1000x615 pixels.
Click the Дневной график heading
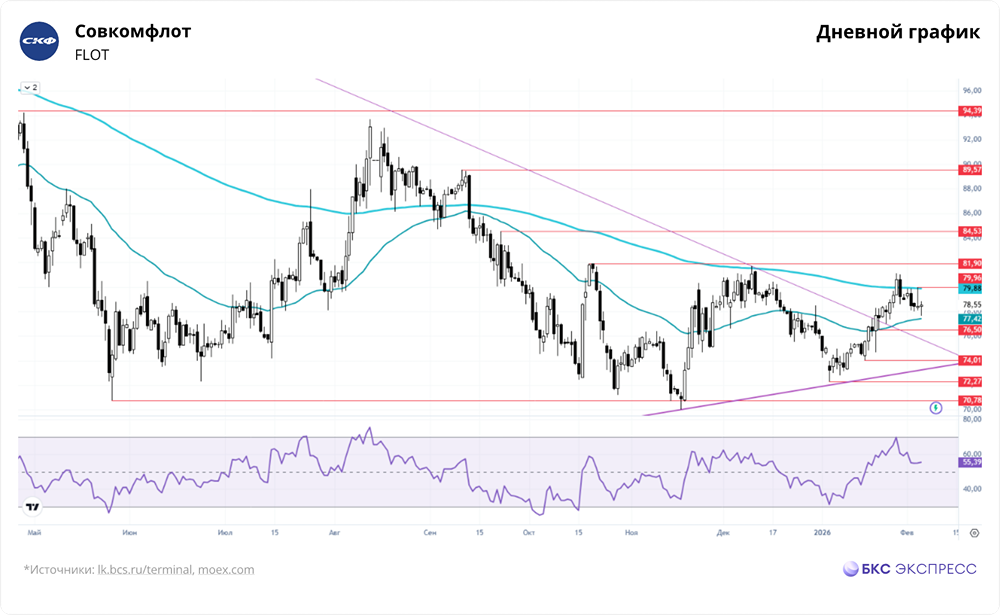point(898,33)
